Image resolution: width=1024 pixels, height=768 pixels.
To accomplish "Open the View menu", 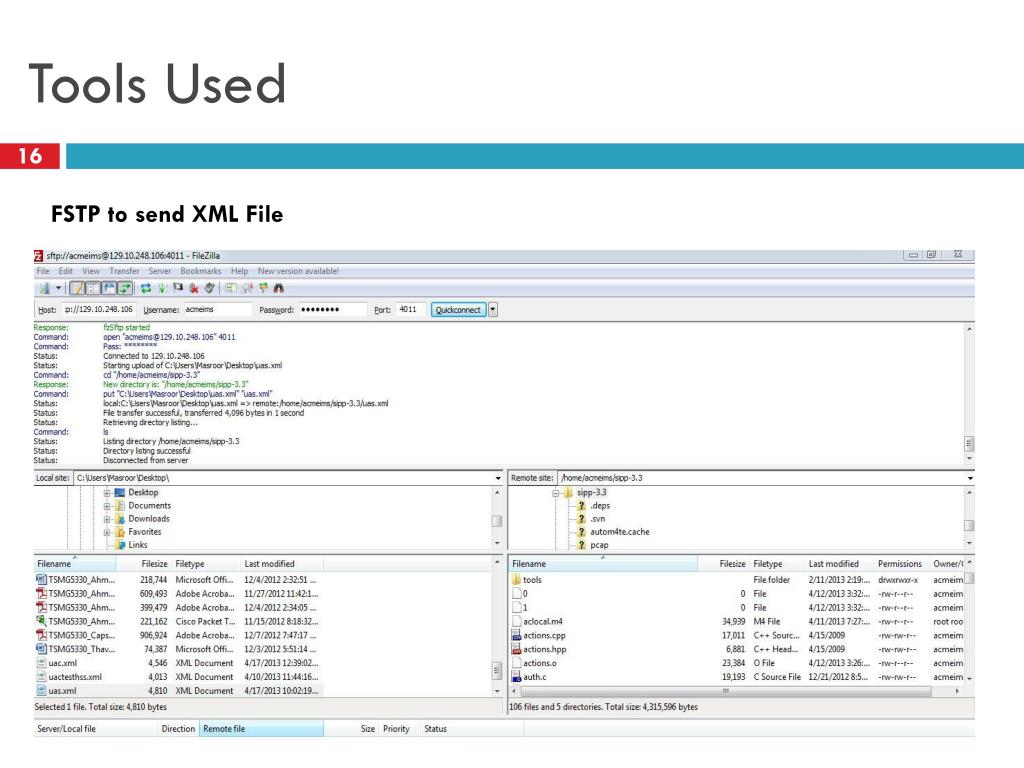I will pos(91,271).
